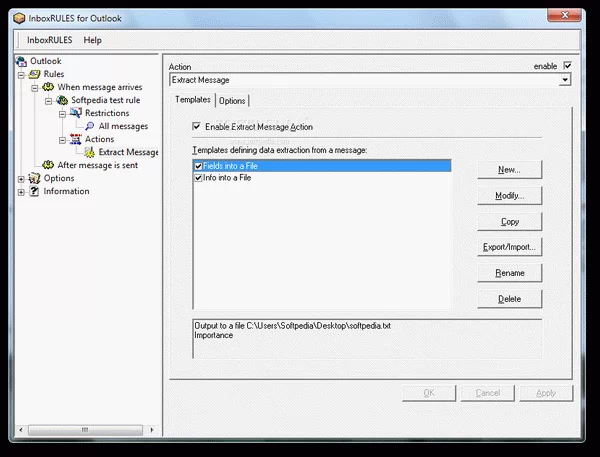Click the Restrictions icon in tree
The height and width of the screenshot is (457, 600).
[x=76, y=113]
